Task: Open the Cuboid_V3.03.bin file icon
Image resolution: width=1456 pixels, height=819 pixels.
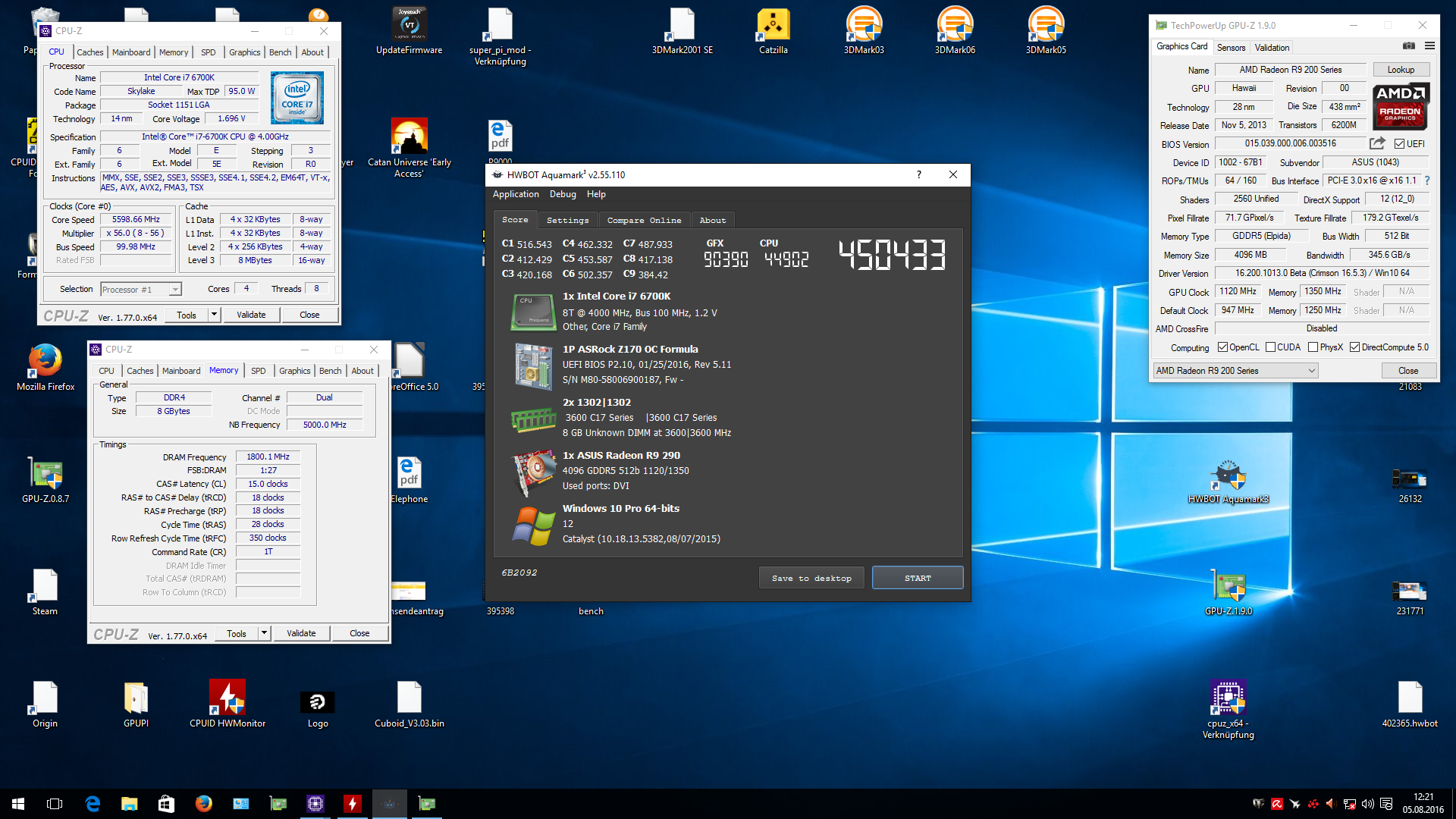Action: (409, 704)
